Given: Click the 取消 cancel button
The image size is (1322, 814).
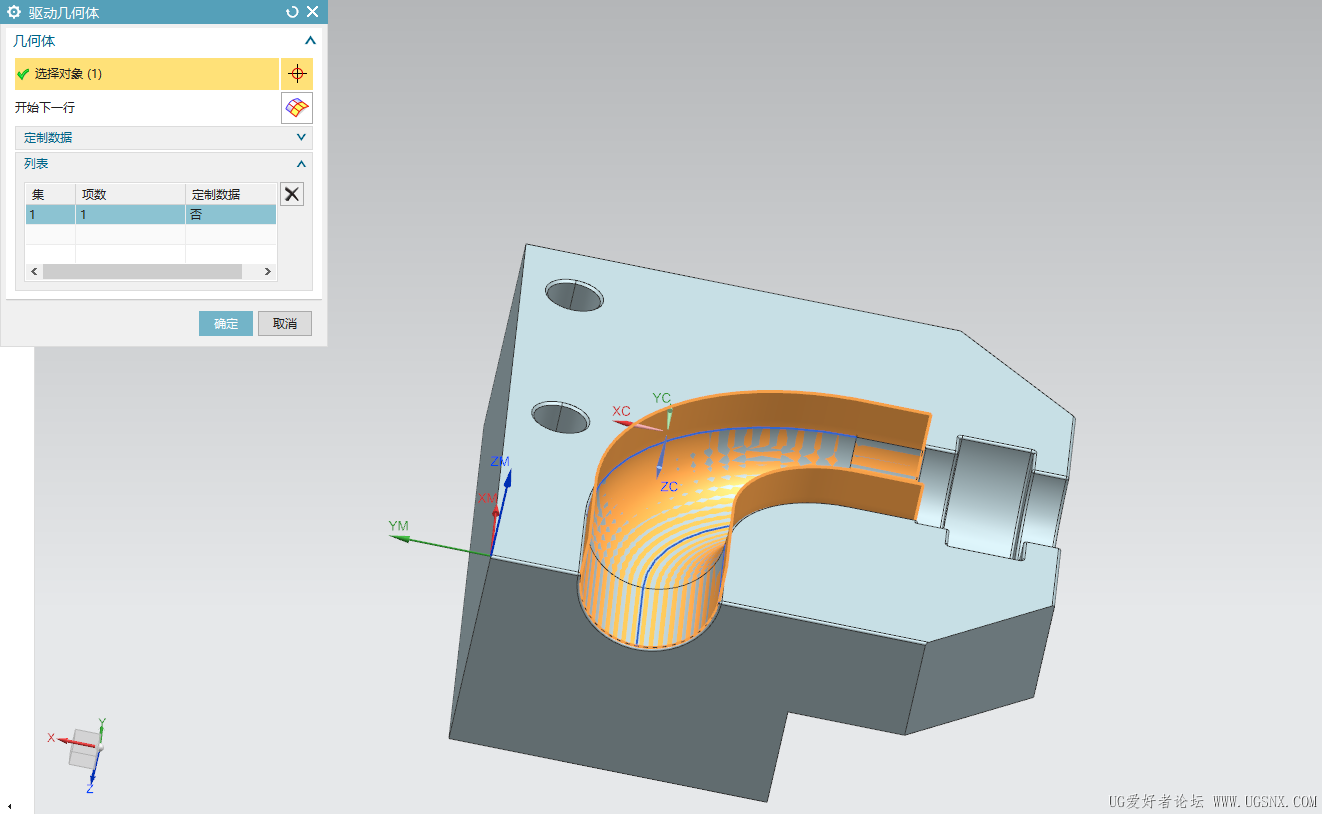Looking at the screenshot, I should tap(285, 323).
